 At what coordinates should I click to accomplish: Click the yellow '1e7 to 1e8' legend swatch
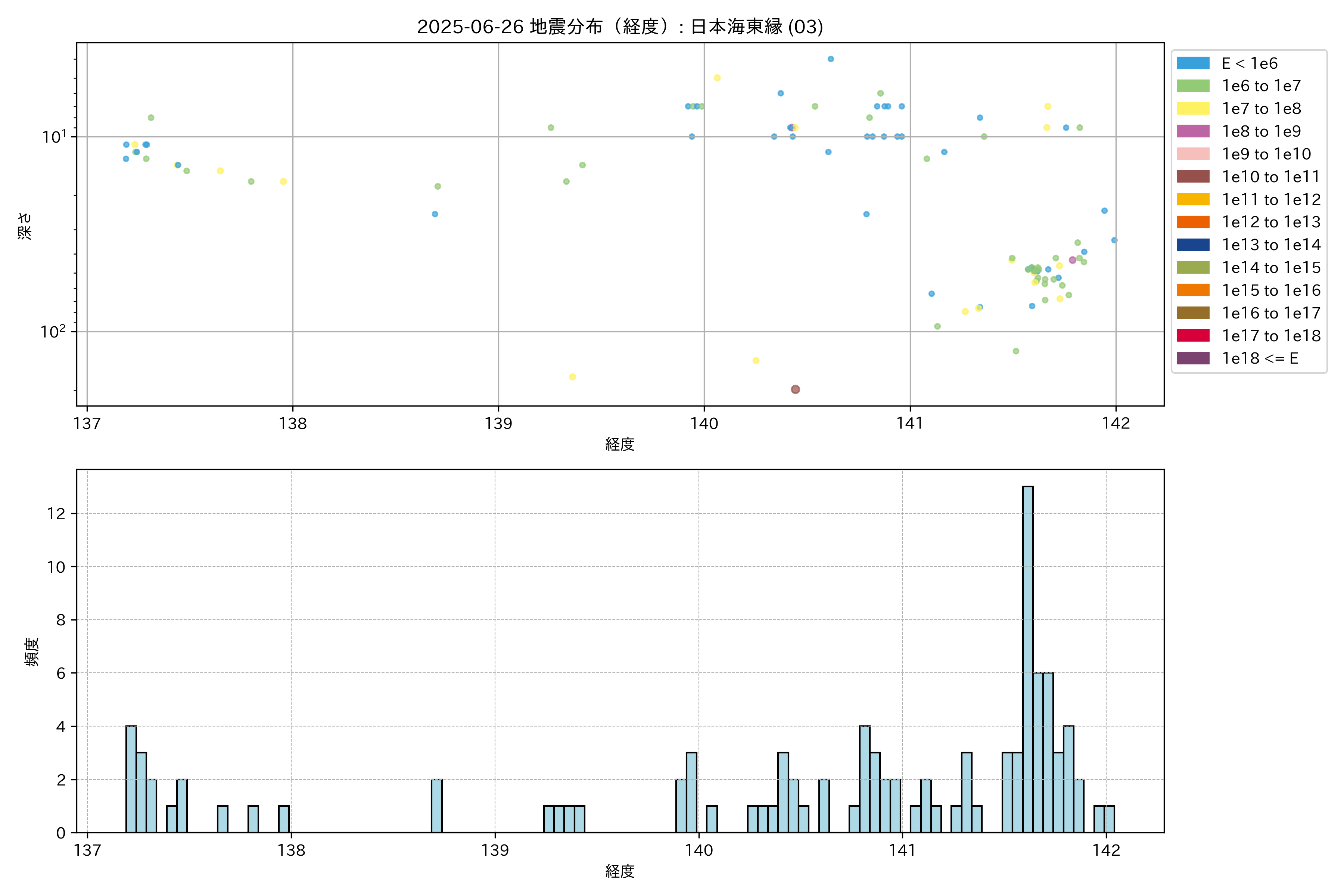coord(1193,109)
